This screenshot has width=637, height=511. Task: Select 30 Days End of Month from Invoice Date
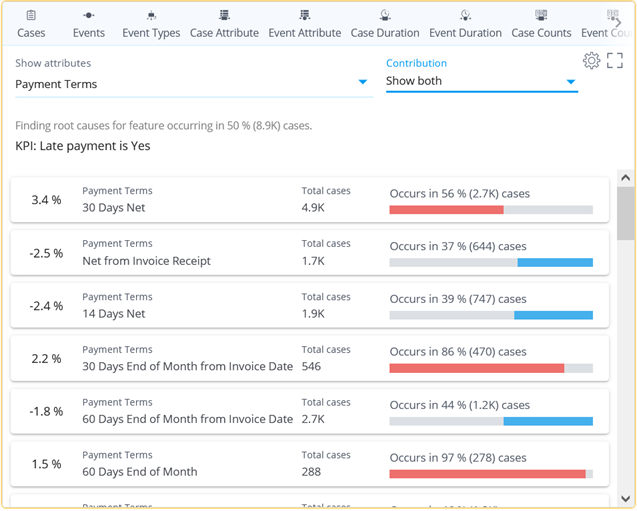point(310,358)
